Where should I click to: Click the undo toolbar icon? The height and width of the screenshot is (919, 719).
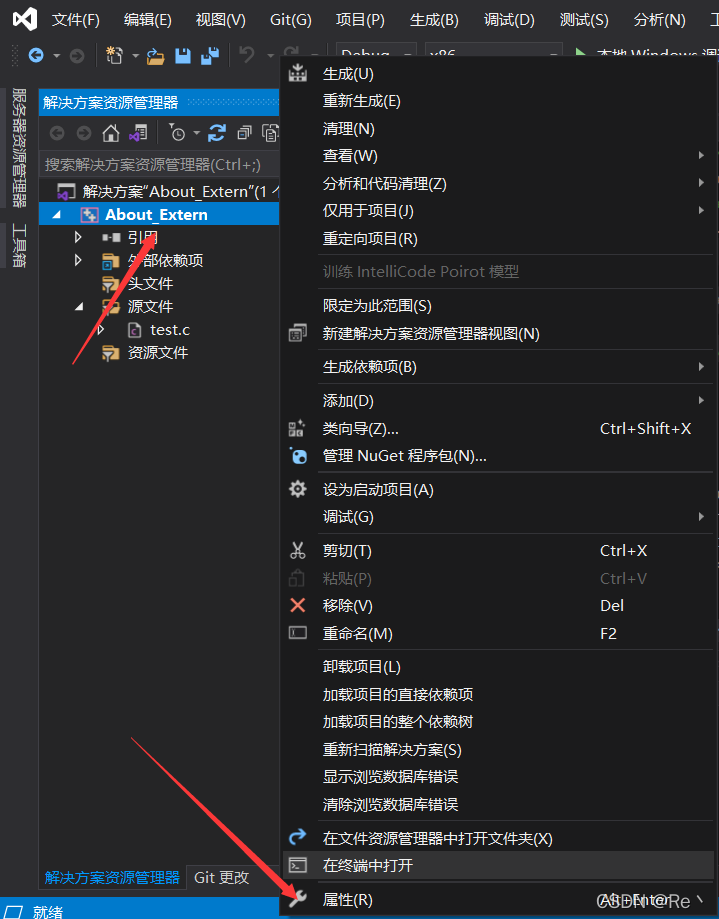point(247,55)
